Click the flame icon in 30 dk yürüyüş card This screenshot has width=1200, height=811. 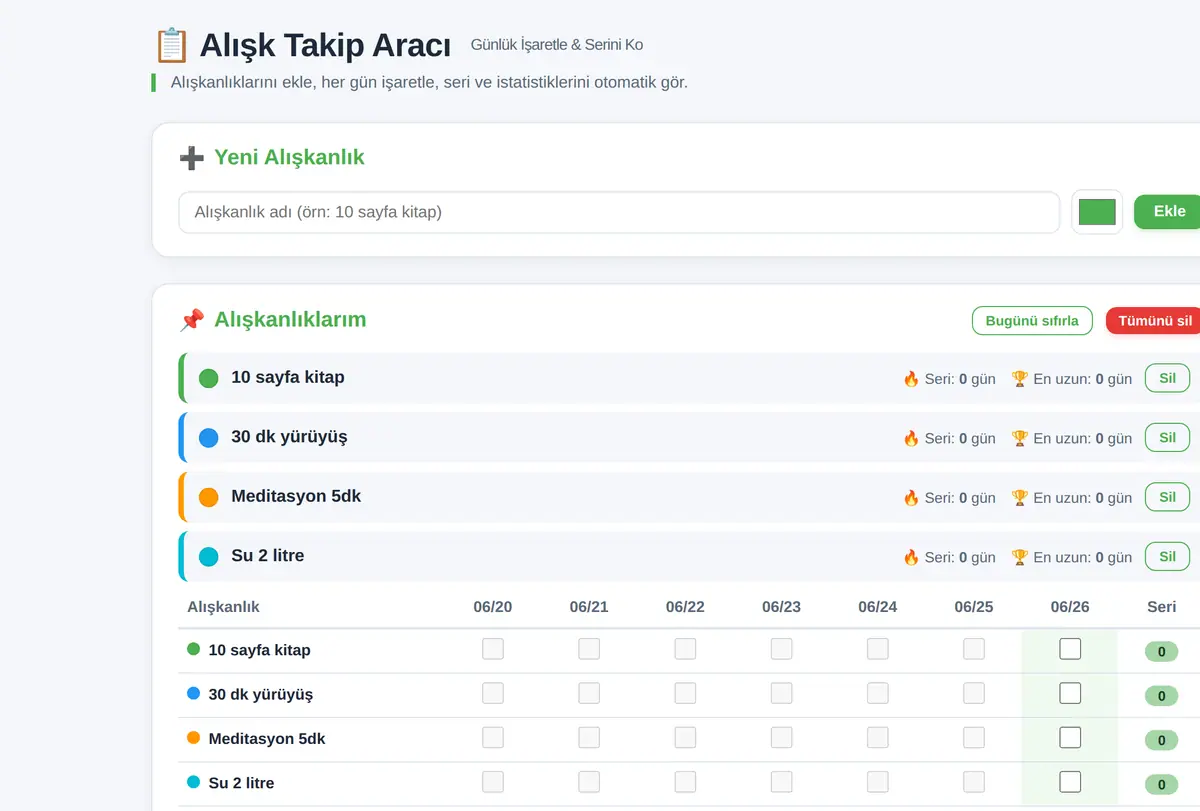911,438
